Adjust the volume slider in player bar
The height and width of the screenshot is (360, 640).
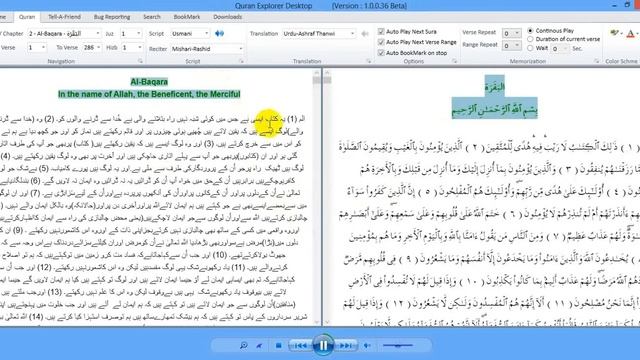point(398,346)
